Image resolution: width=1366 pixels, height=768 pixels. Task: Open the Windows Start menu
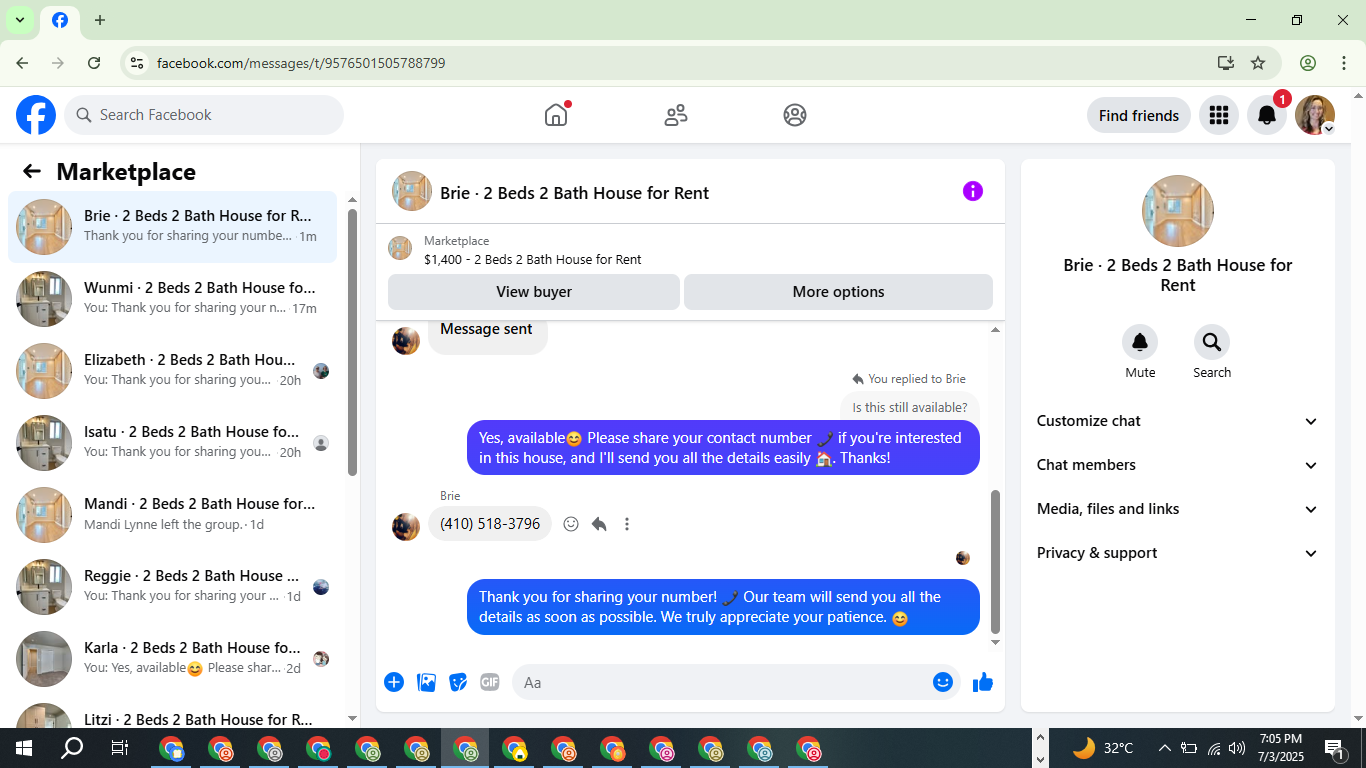click(x=24, y=748)
